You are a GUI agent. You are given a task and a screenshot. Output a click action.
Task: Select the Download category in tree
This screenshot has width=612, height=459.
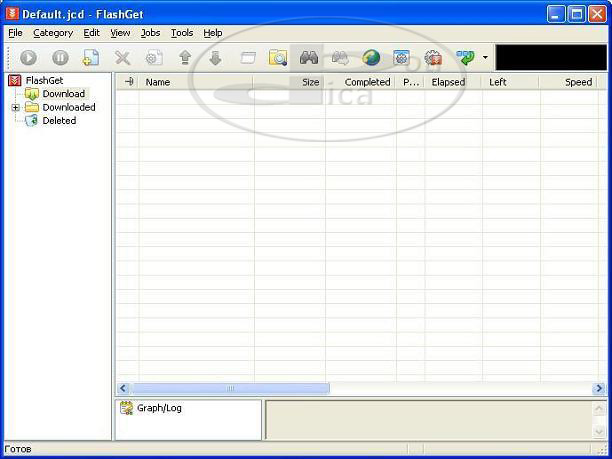pos(63,94)
